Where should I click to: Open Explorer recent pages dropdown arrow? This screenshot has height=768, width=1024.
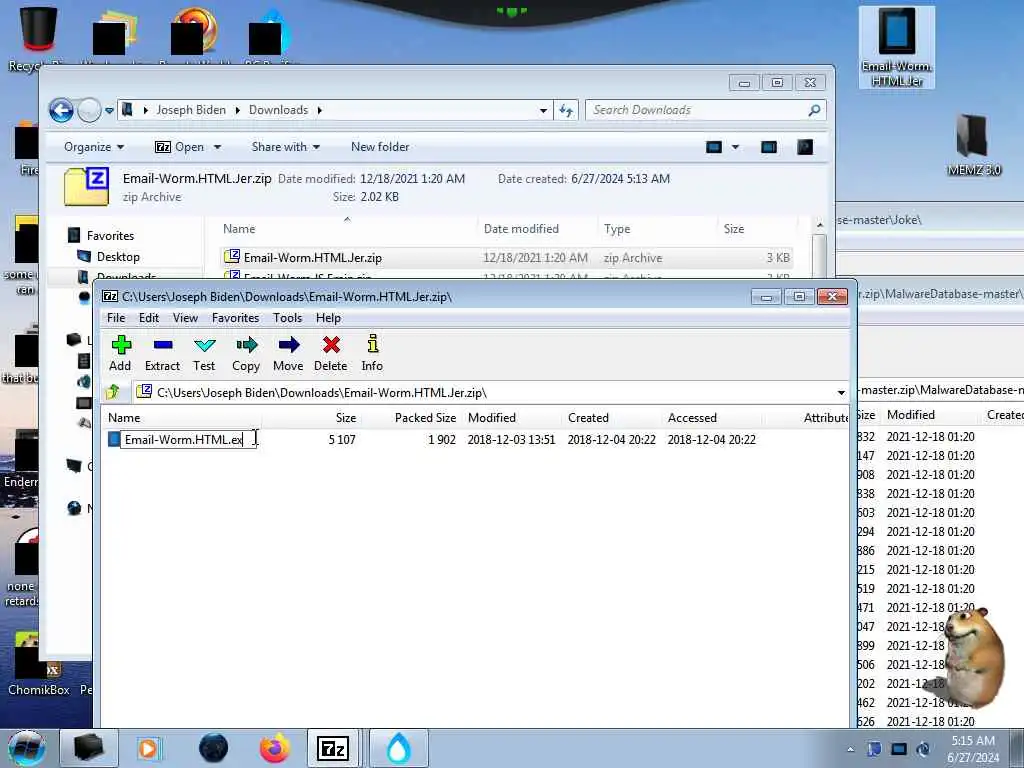[x=109, y=110]
